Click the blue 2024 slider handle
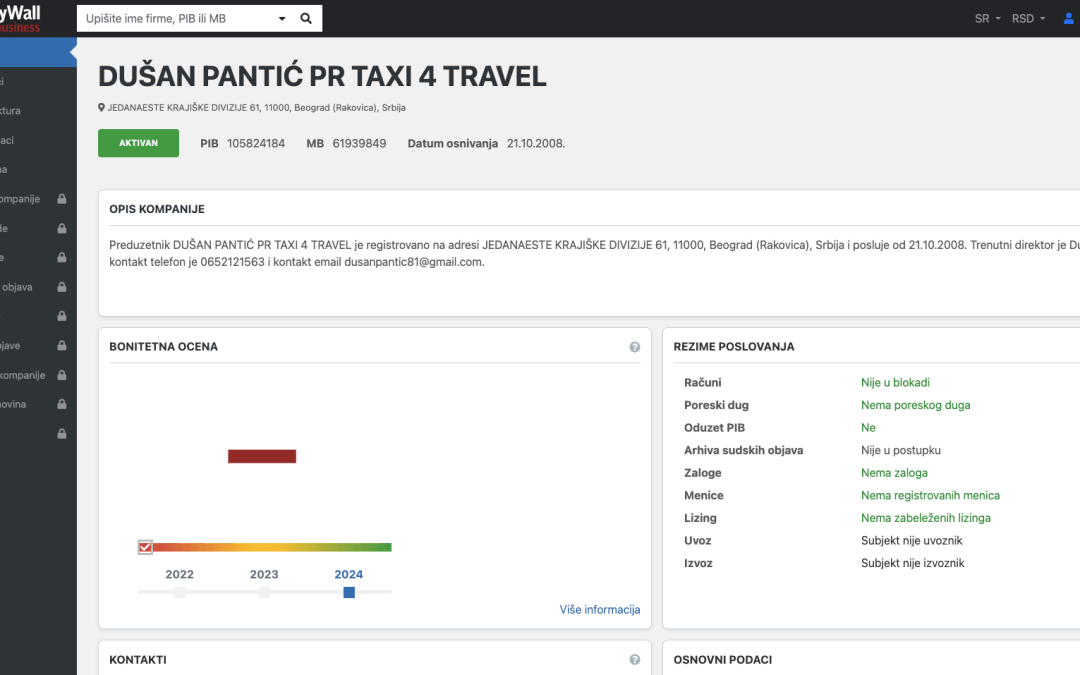 [x=349, y=592]
